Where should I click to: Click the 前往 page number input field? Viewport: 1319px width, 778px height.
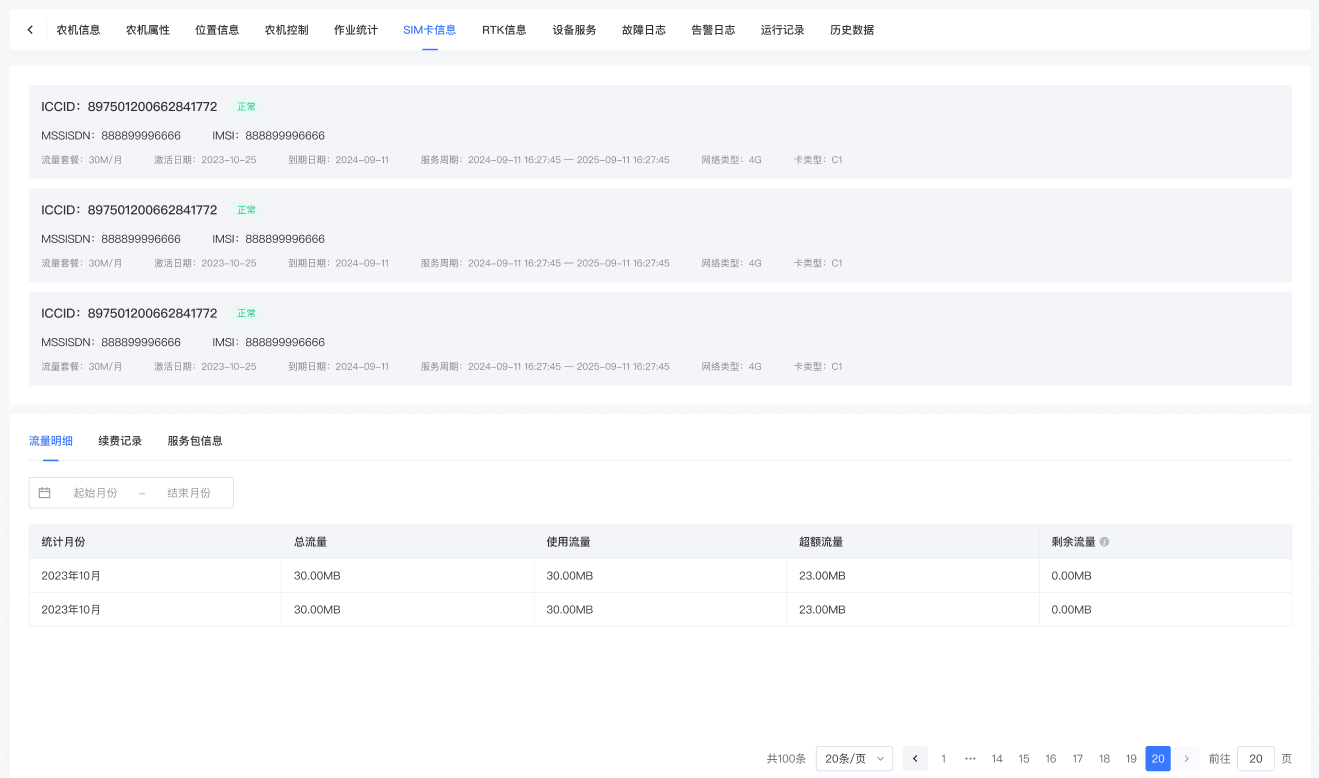[1255, 759]
